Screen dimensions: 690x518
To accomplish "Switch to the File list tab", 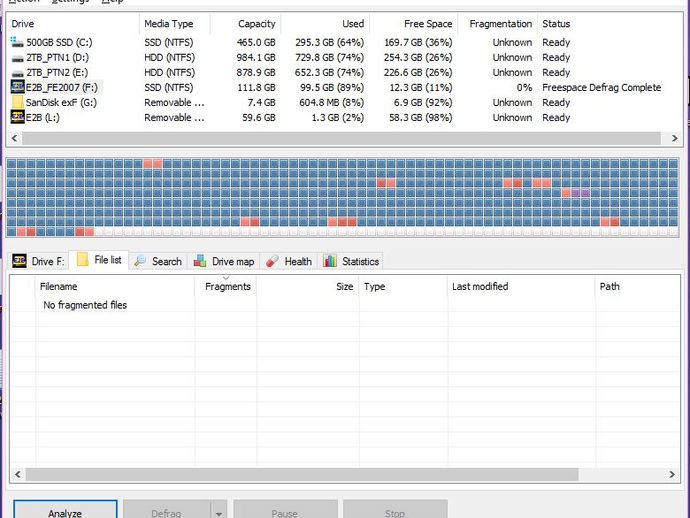I will pos(99,260).
